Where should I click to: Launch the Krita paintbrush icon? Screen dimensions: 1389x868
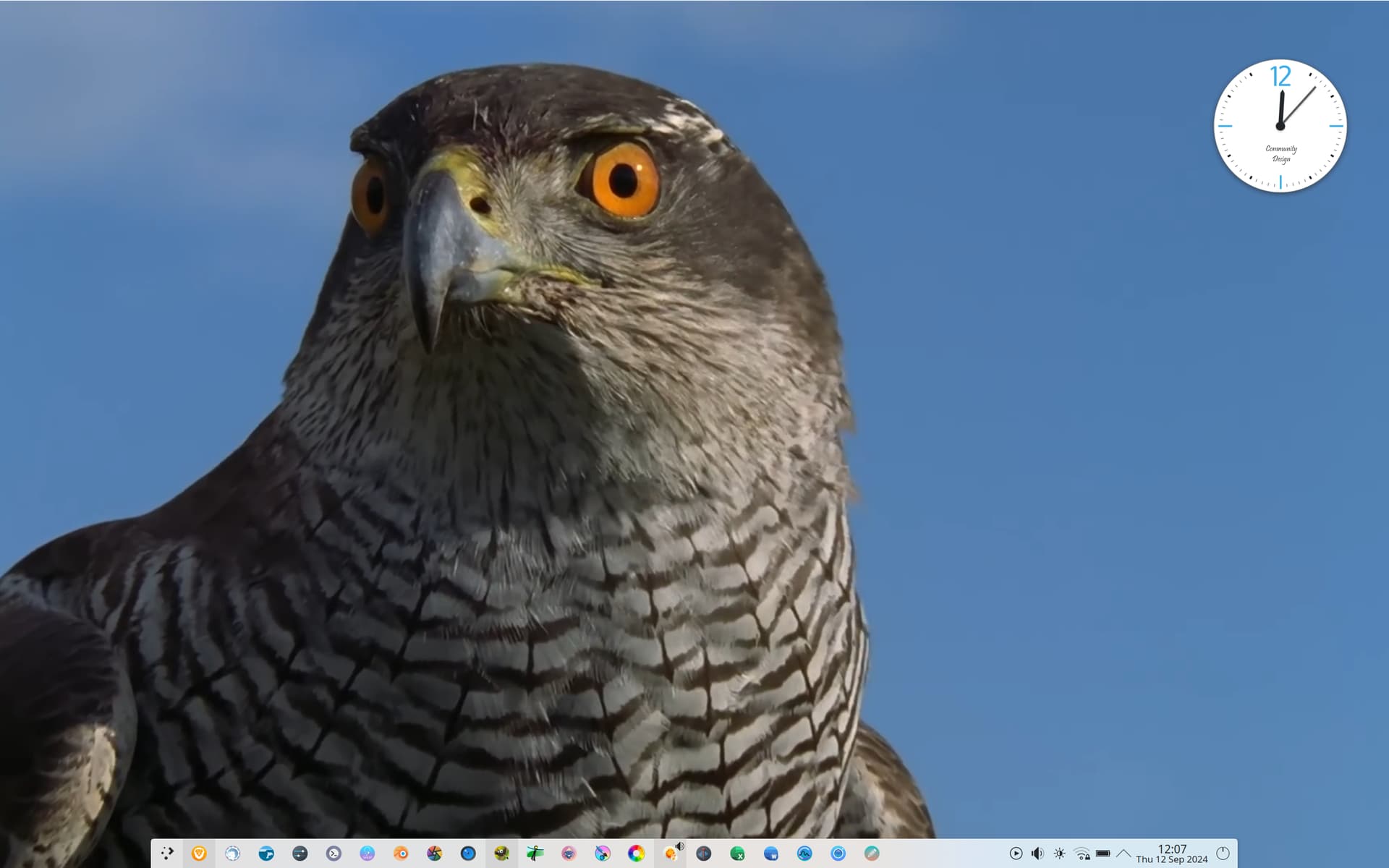(603, 854)
